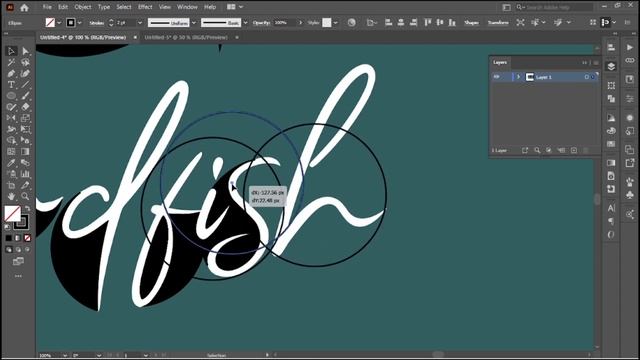640x360 pixels.
Task: Click the Transform button in control bar
Action: click(x=498, y=23)
